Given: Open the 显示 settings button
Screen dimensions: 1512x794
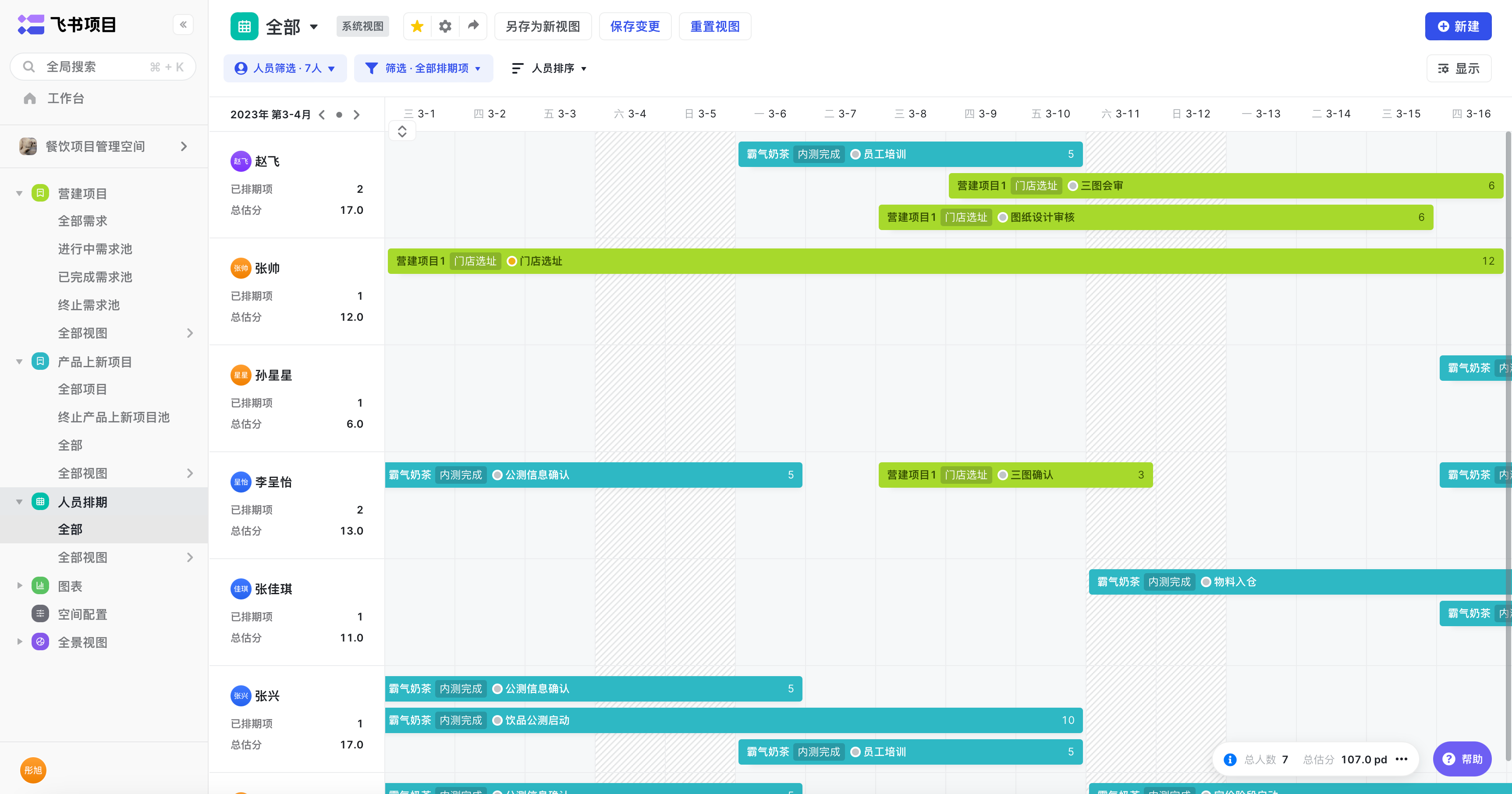Looking at the screenshot, I should tap(1459, 69).
